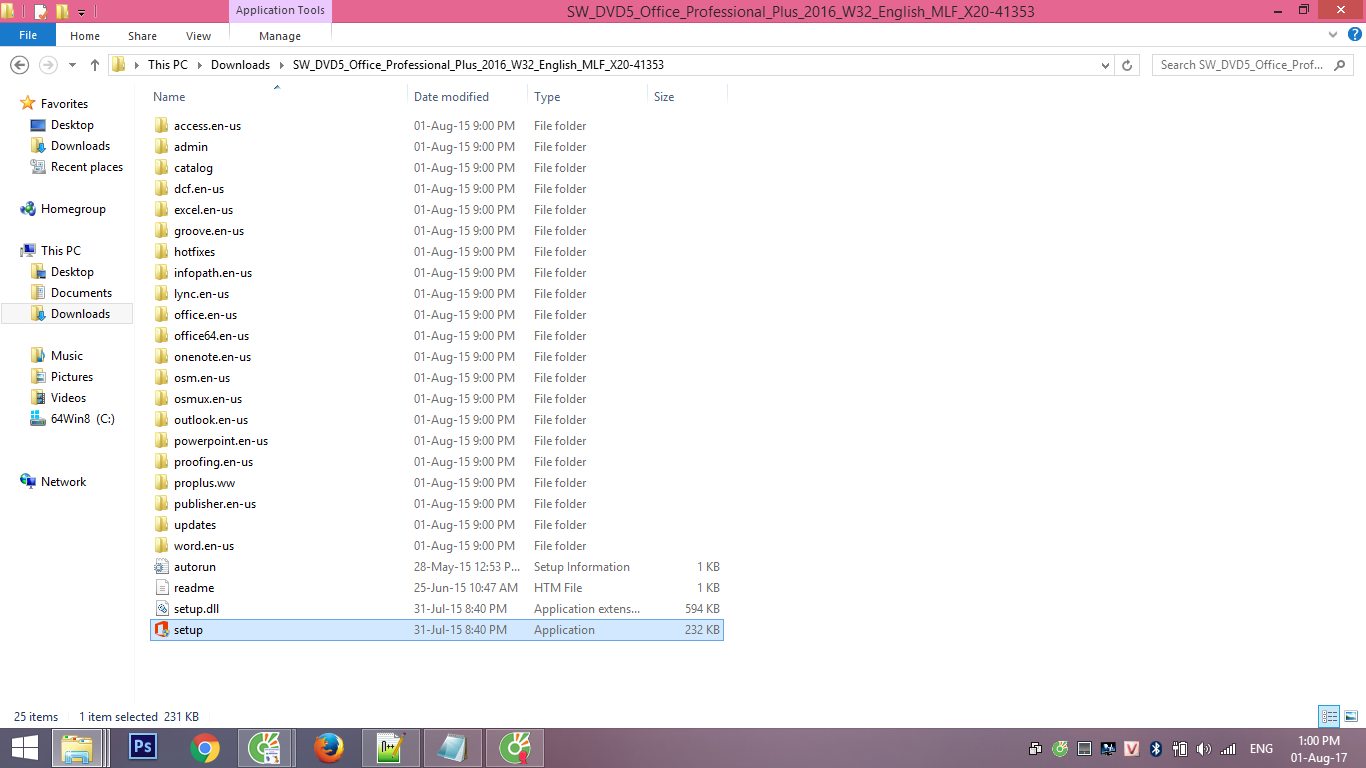Click the volume tray icon
The height and width of the screenshot is (768, 1366).
tap(1203, 748)
